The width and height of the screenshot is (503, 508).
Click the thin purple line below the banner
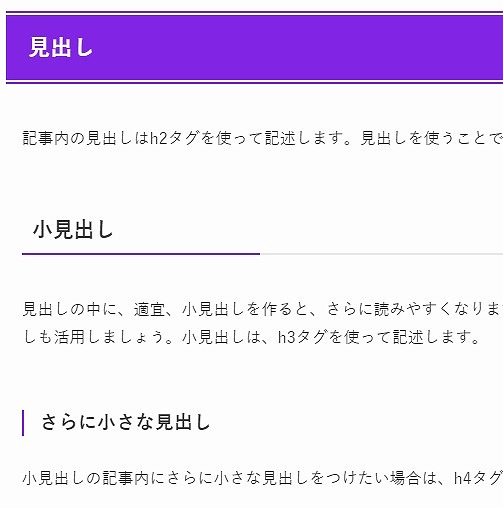point(254,82)
